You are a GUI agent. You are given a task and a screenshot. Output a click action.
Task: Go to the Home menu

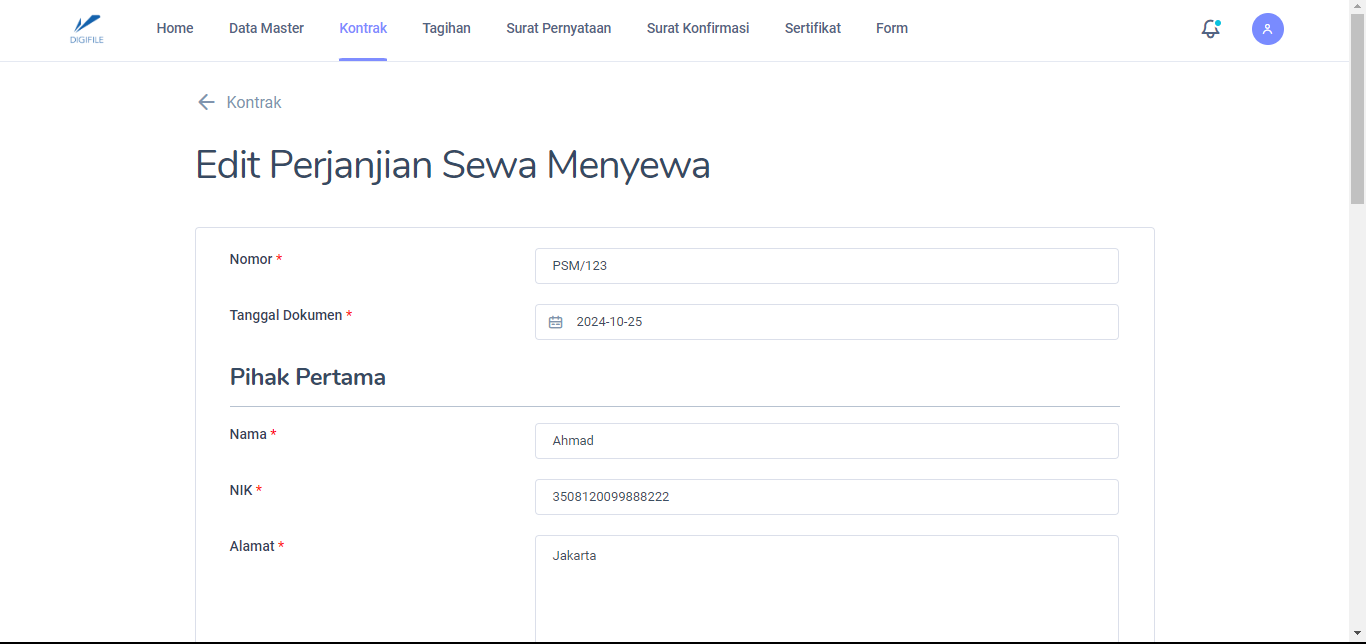tap(175, 28)
